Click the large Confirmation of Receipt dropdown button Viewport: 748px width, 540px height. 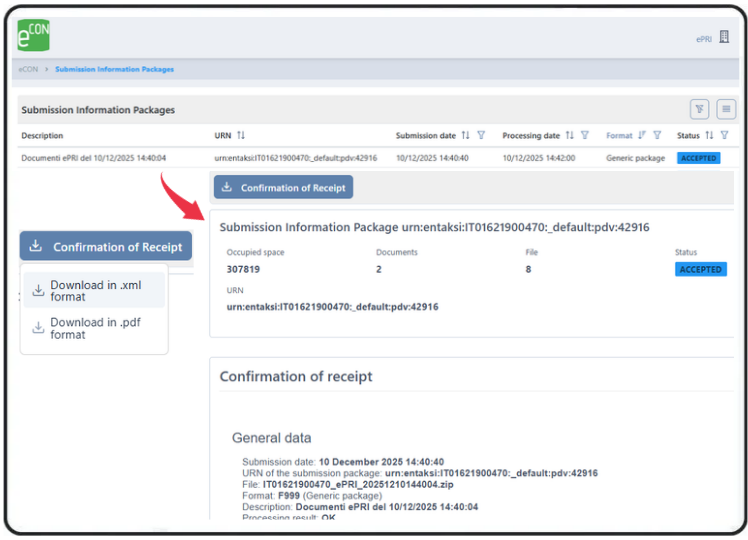point(106,246)
